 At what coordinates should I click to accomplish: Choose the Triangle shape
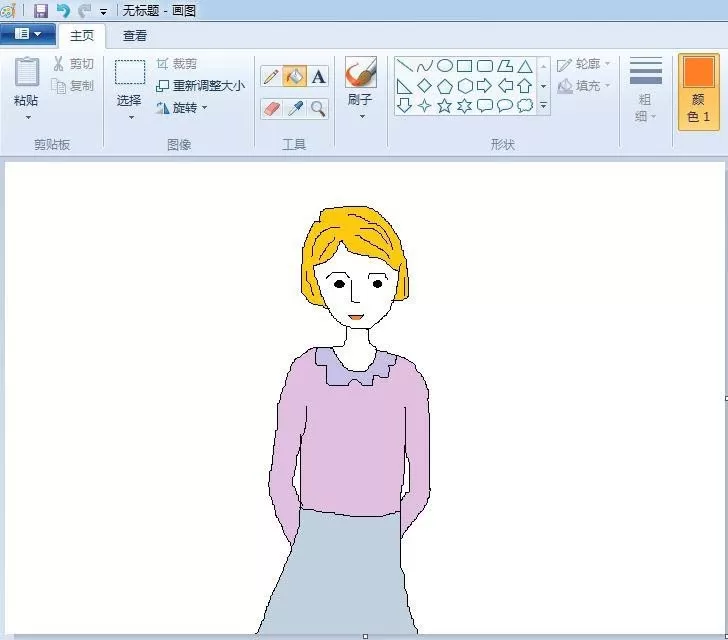[x=525, y=66]
